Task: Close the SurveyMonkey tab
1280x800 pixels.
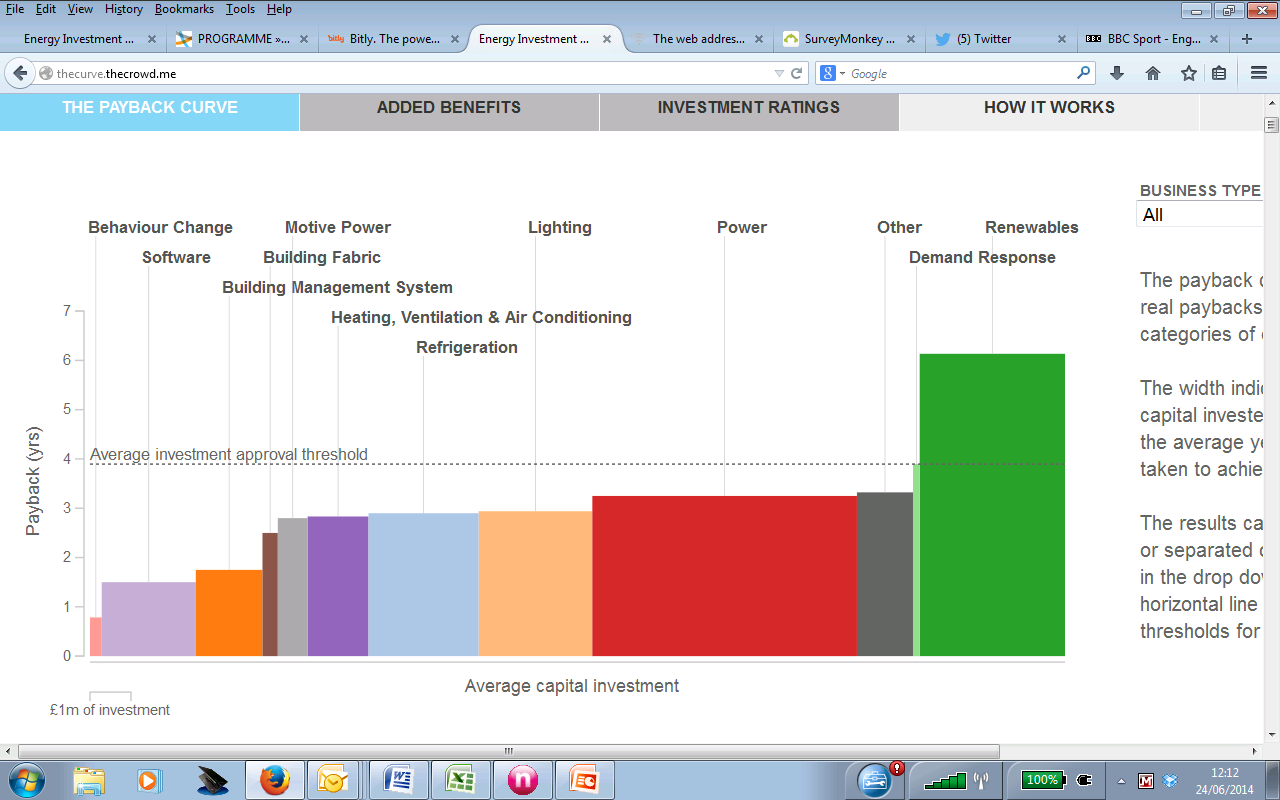Action: [911, 39]
